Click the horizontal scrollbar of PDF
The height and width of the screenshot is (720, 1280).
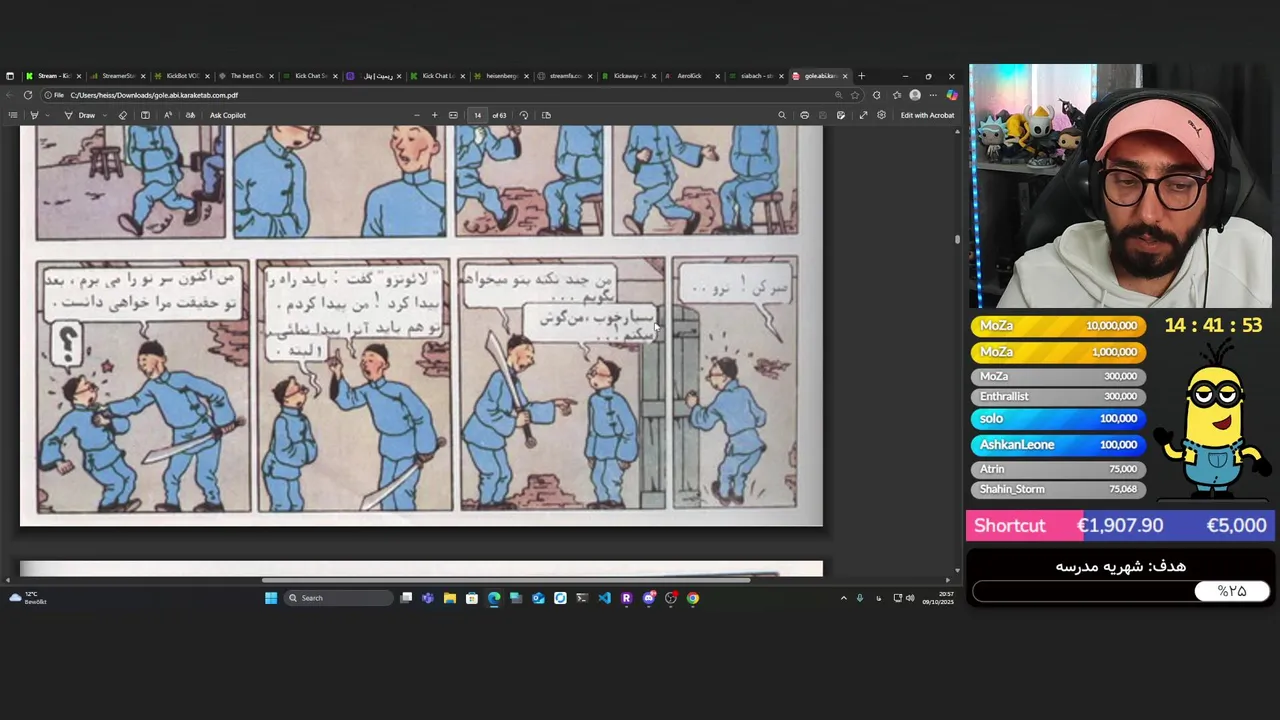(x=505, y=580)
